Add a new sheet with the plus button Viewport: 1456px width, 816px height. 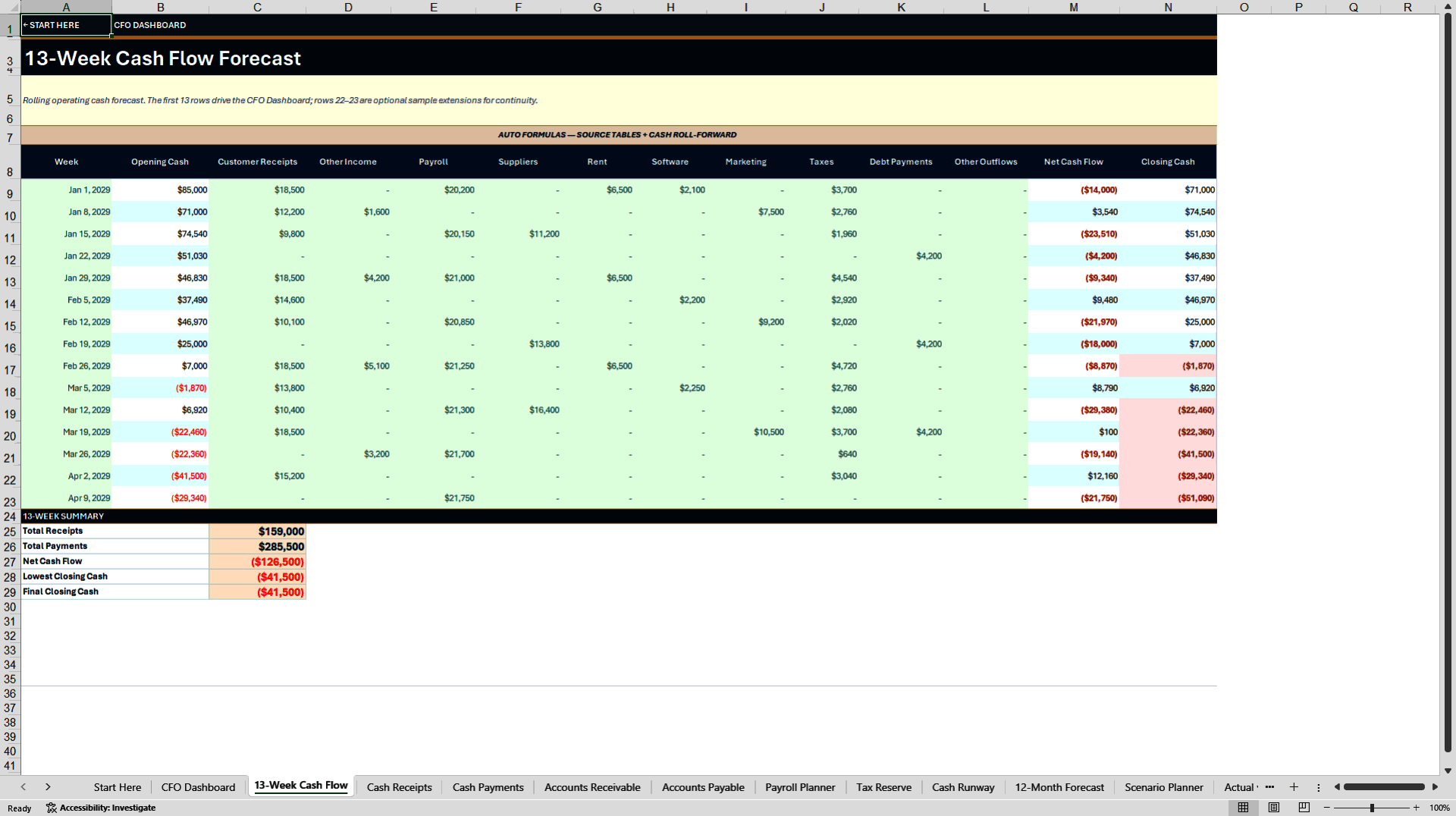(x=1294, y=787)
